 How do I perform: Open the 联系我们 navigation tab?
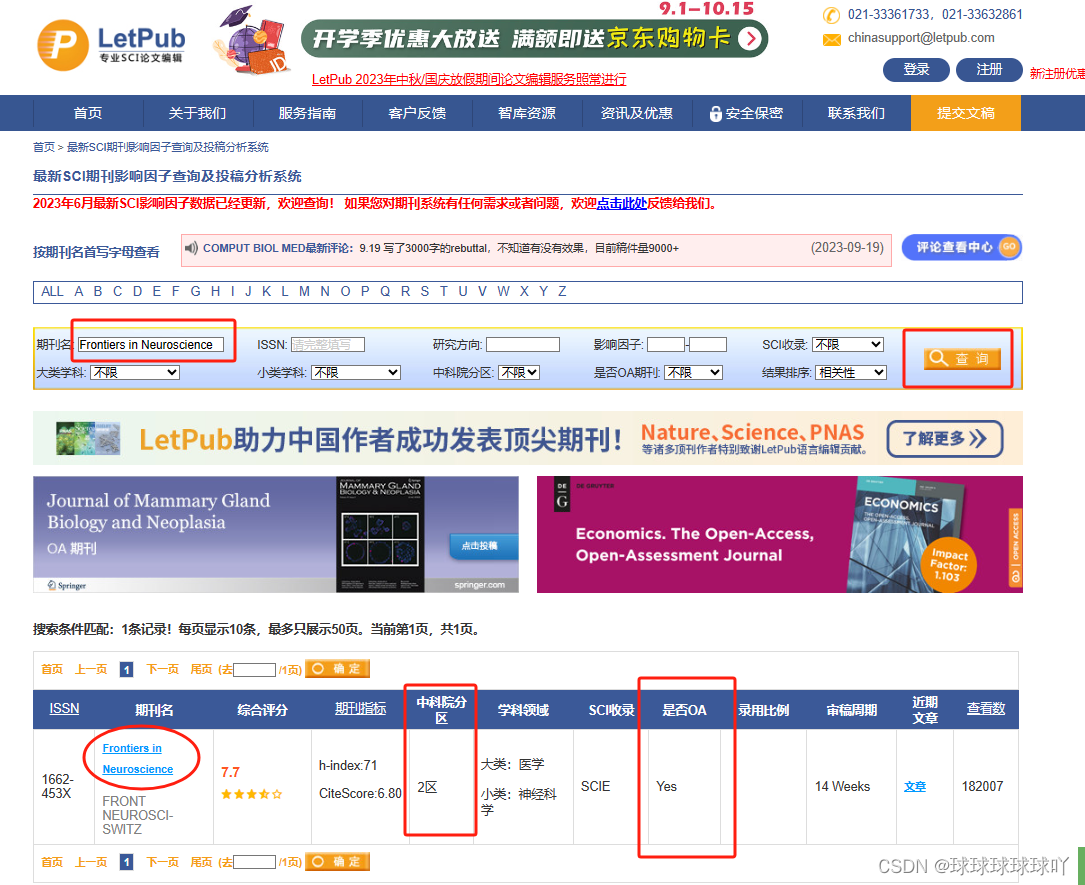(x=856, y=113)
